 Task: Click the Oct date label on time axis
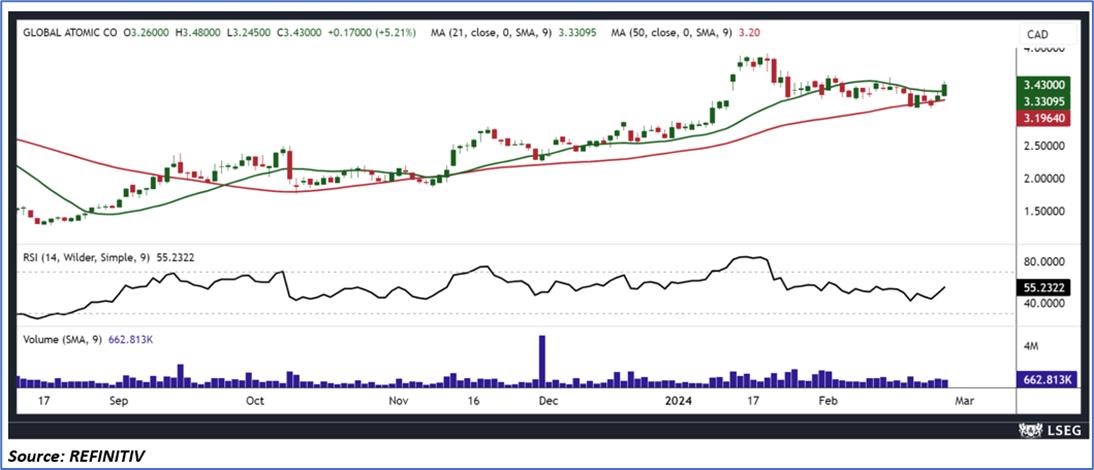coord(255,401)
